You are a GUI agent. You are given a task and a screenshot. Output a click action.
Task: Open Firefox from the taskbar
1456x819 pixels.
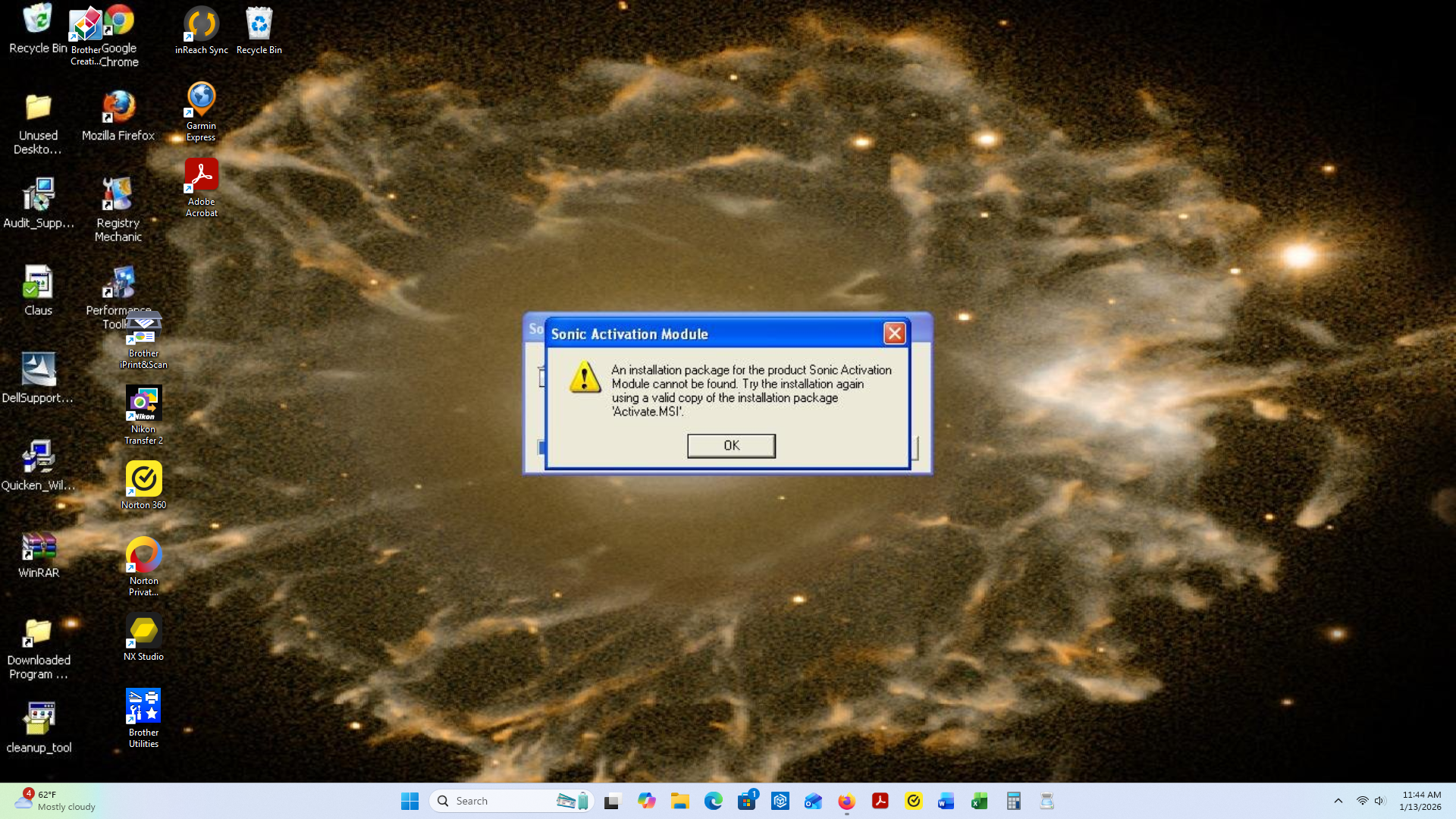tap(847, 800)
